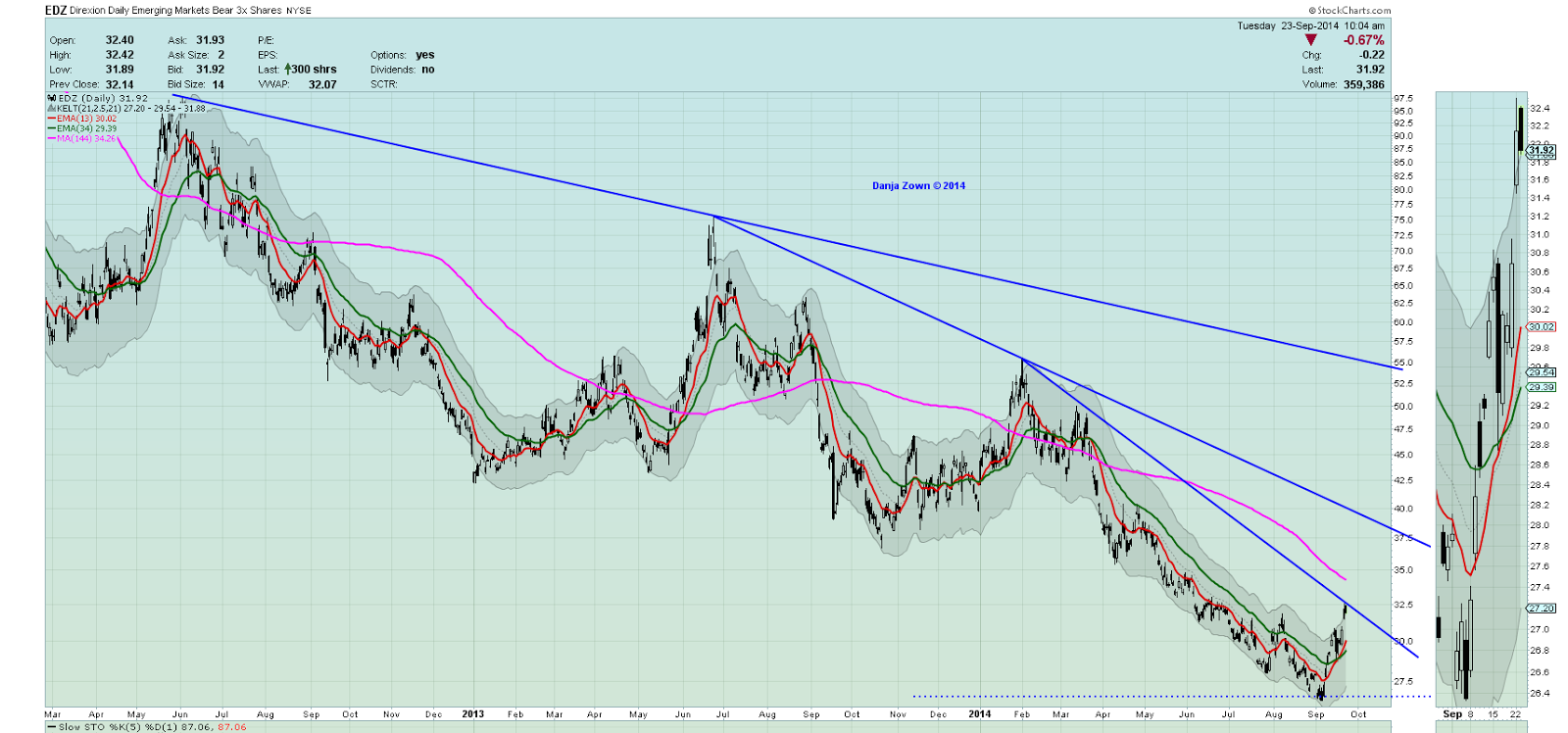Click the 42.5 price axis label

coord(1403,480)
